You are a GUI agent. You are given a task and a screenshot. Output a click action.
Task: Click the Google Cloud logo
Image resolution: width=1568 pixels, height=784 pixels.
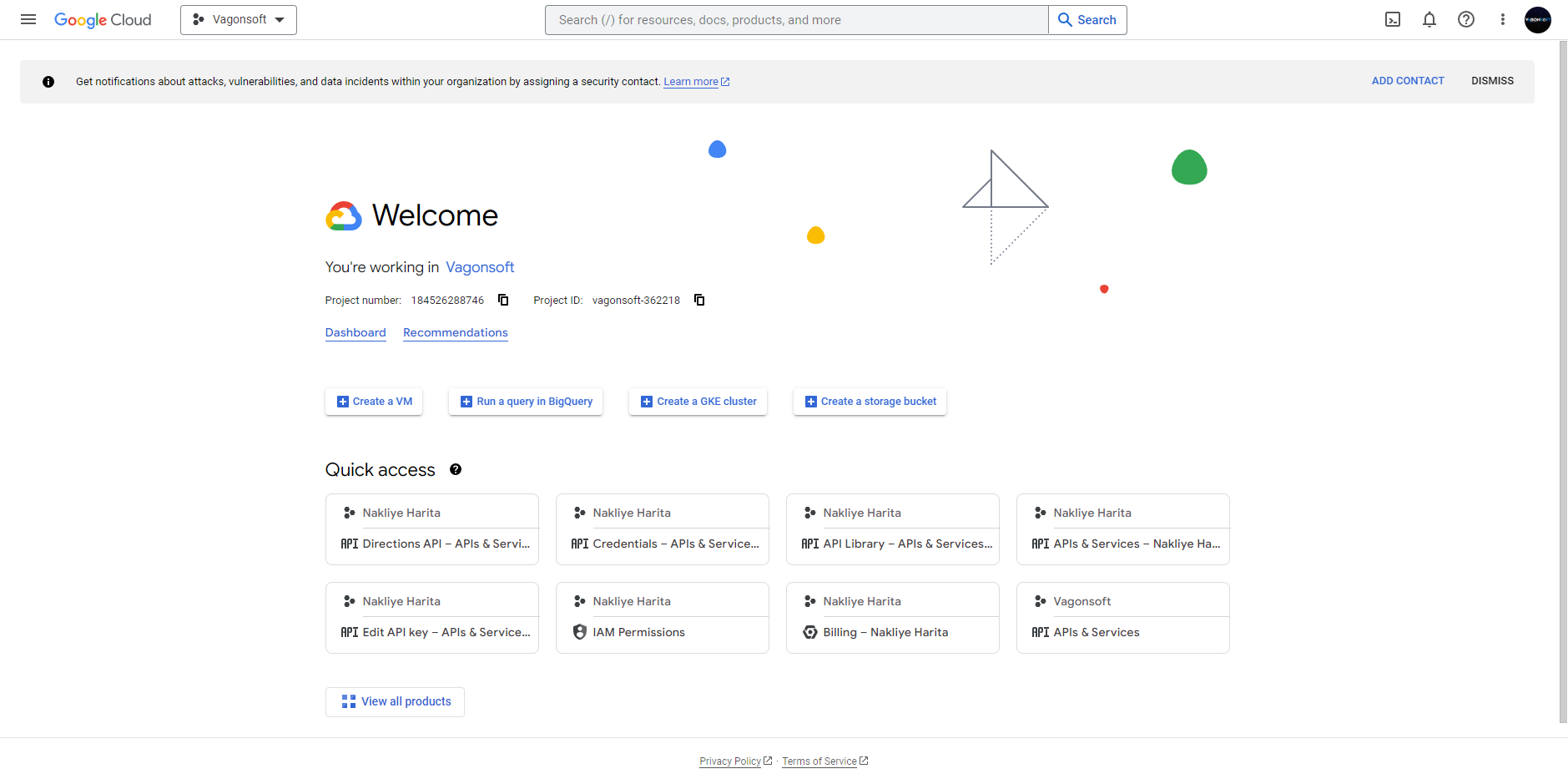(103, 20)
